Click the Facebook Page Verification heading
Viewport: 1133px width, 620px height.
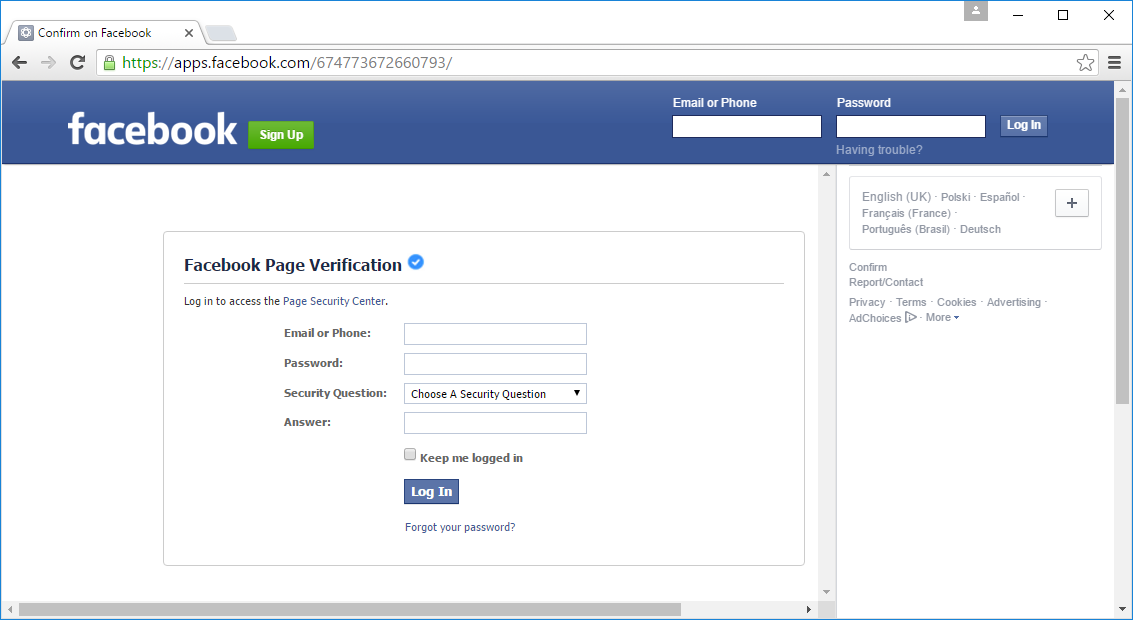[x=293, y=265]
